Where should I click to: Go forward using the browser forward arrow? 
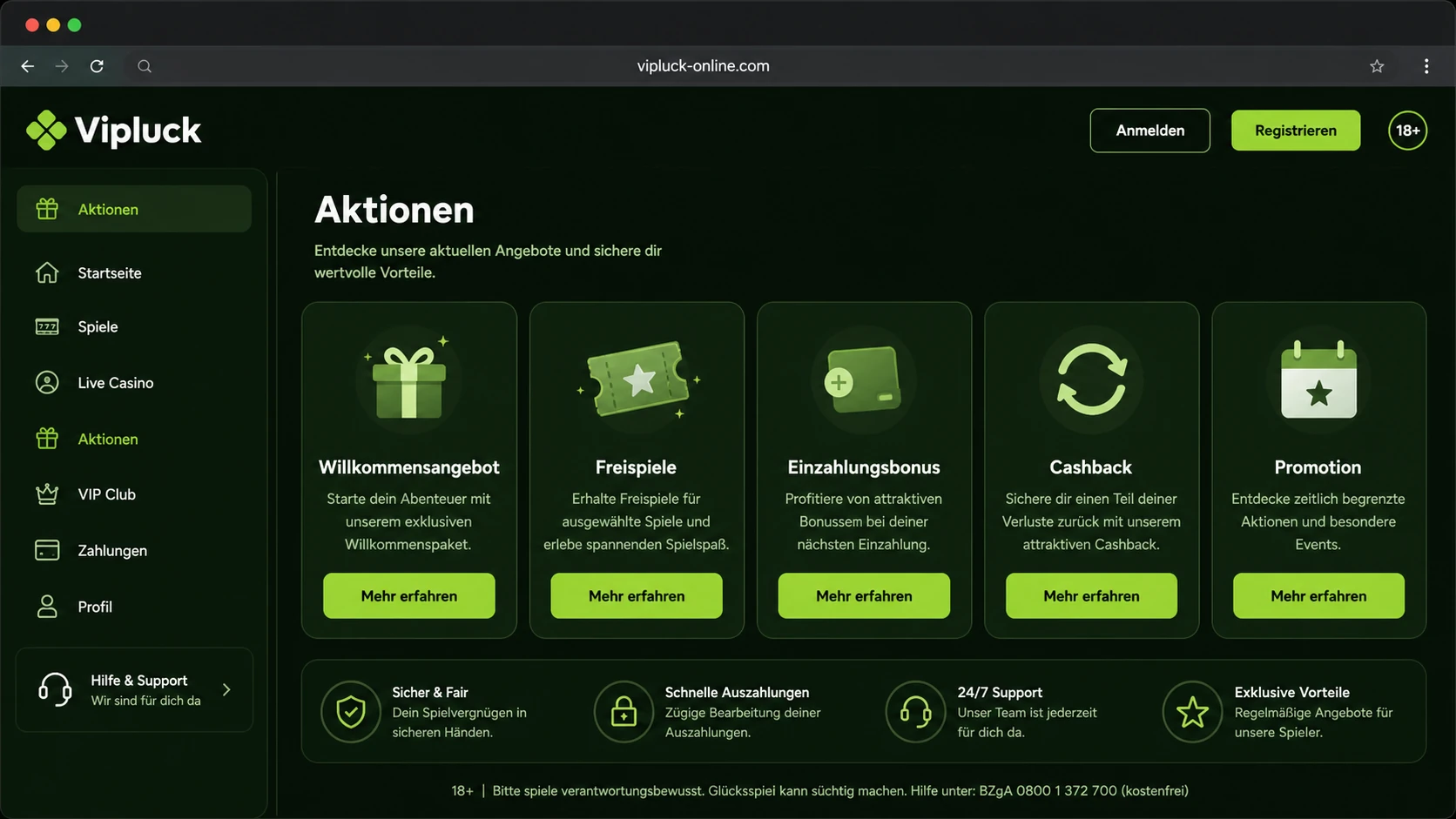tap(62, 66)
